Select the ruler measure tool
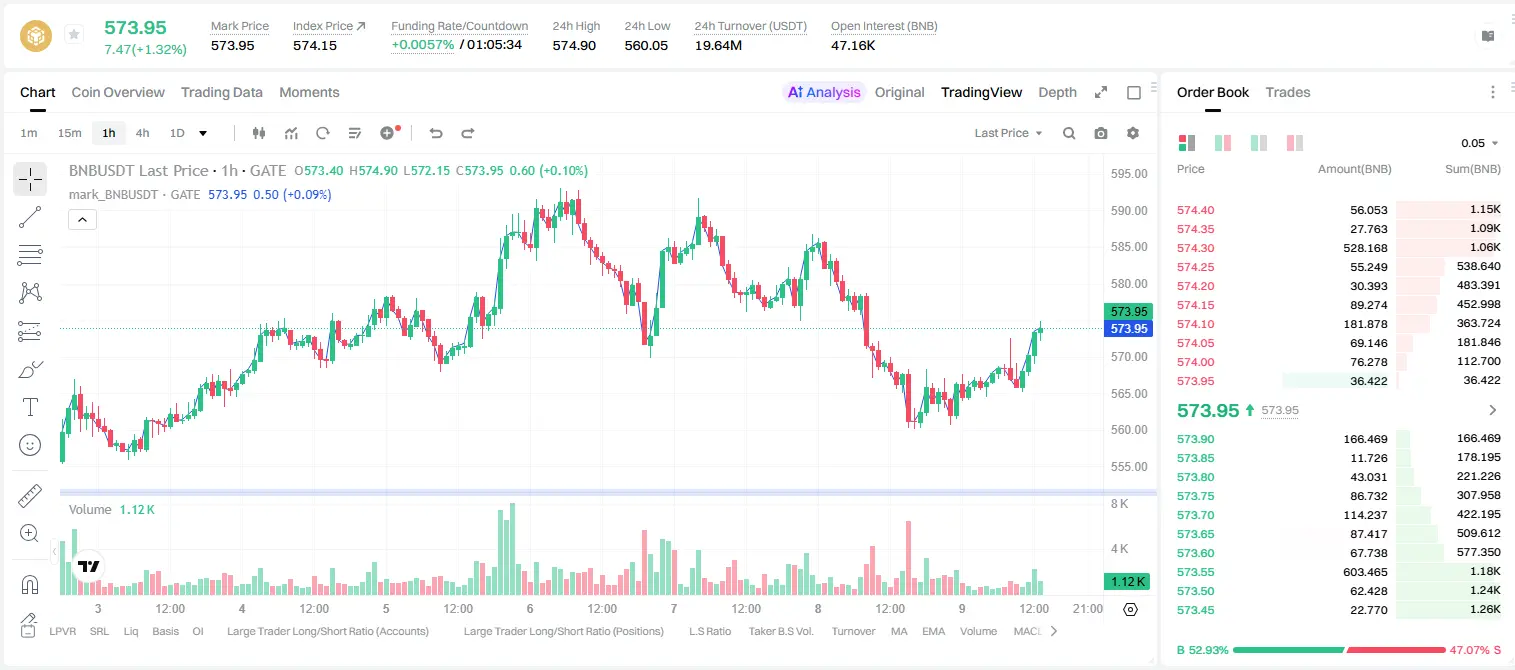 [x=30, y=496]
